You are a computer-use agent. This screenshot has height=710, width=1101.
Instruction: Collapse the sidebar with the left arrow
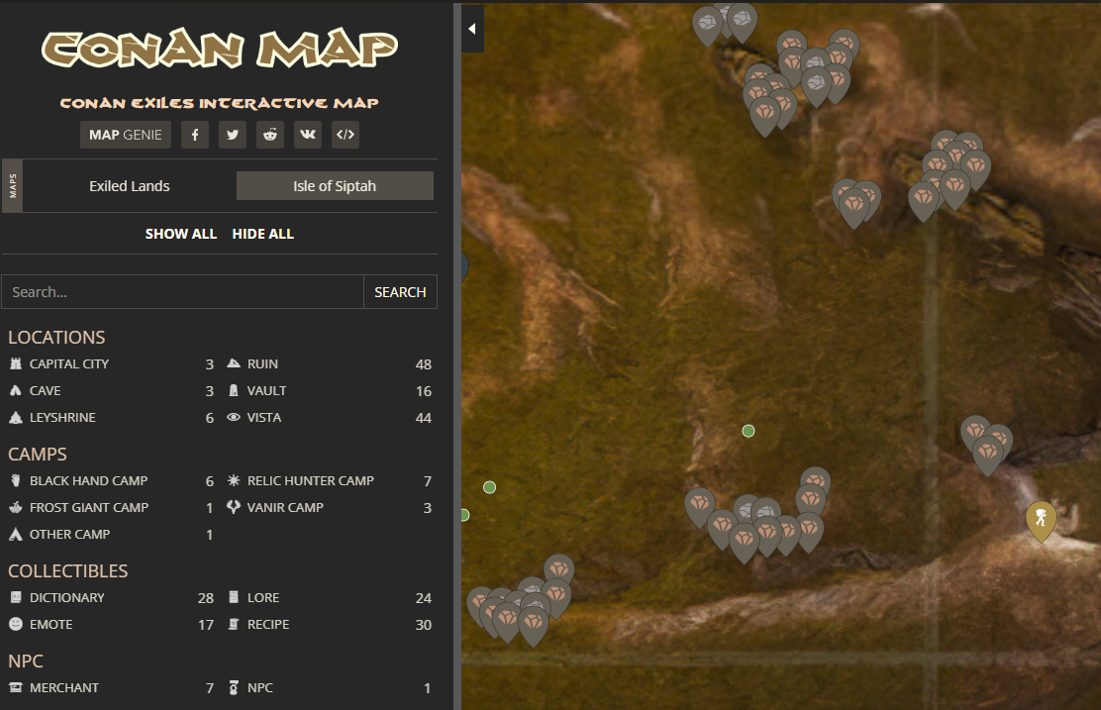471,28
